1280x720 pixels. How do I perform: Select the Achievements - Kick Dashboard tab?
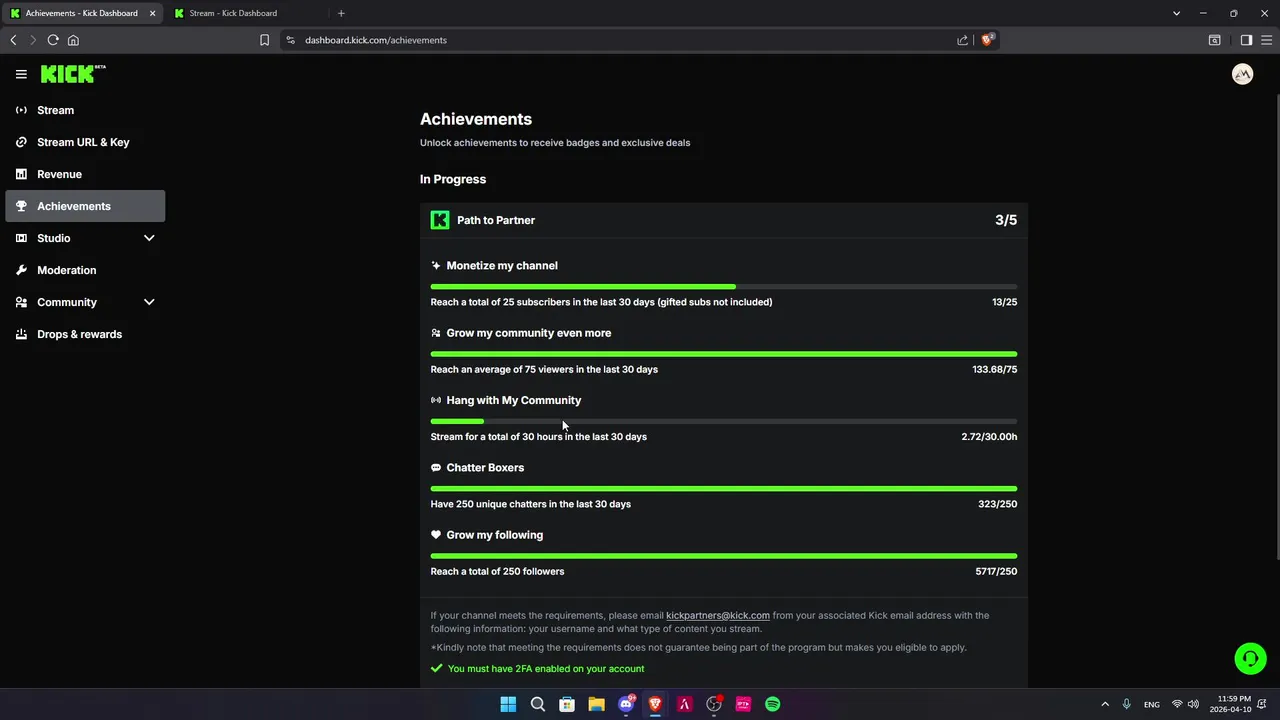coord(82,13)
